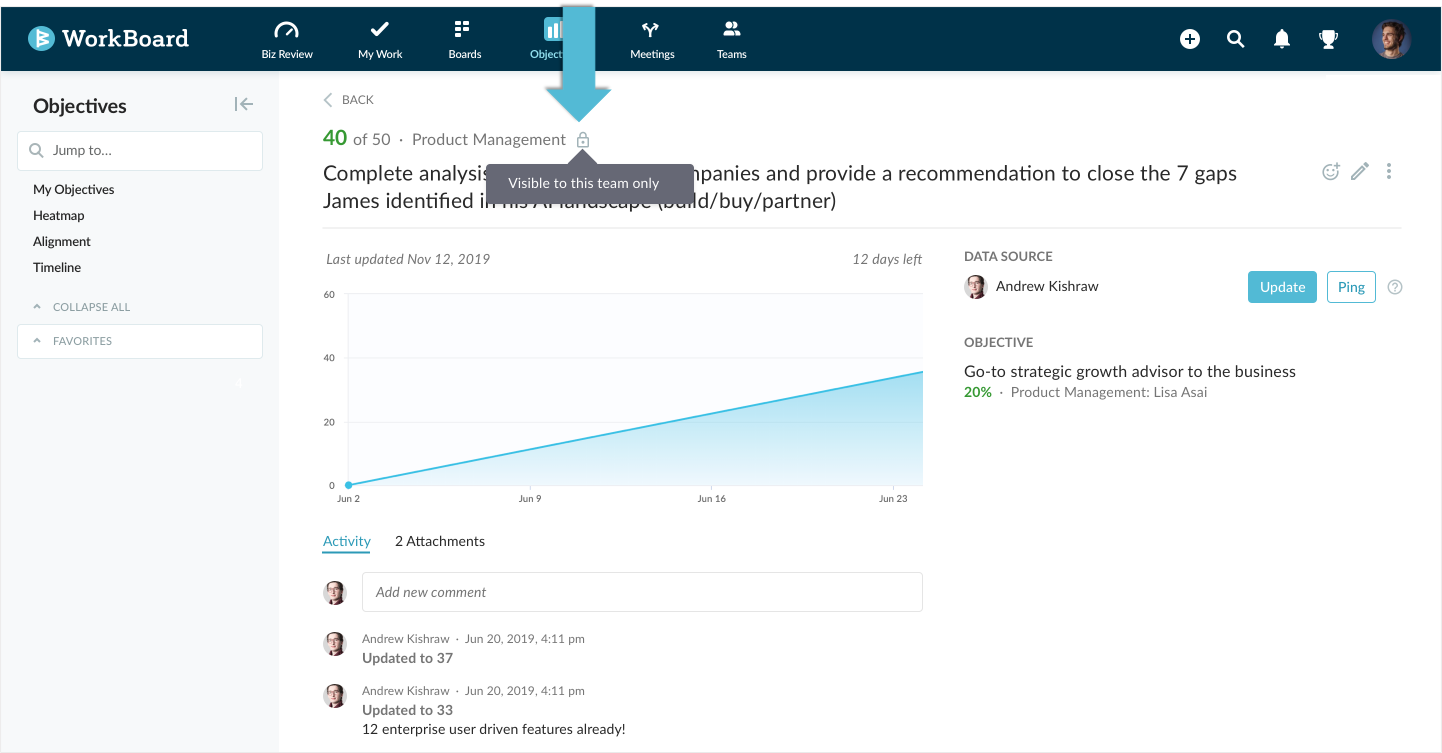Click 'Last updated Nov 12, 2019' text
The width and height of the screenshot is (1442, 753).
[x=408, y=259]
